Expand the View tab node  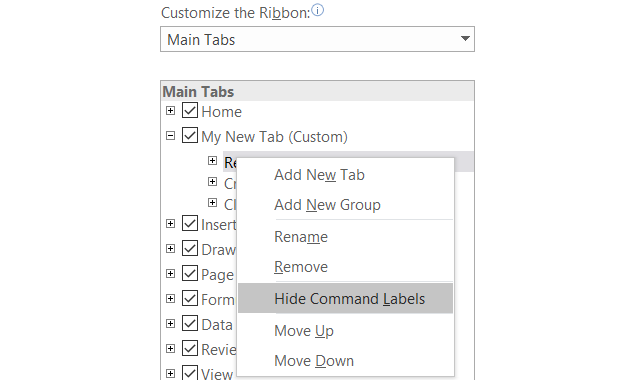(171, 373)
